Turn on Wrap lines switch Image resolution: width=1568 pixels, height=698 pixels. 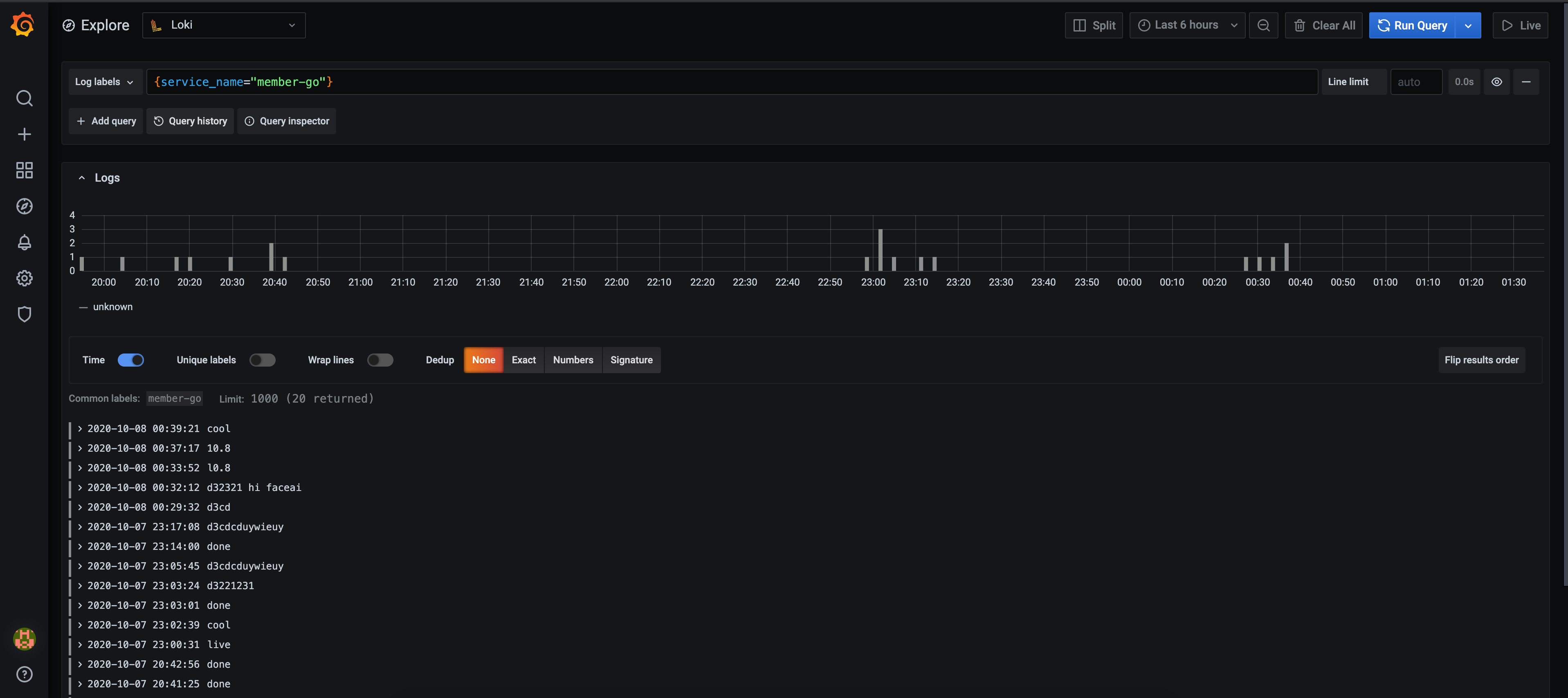[x=380, y=360]
